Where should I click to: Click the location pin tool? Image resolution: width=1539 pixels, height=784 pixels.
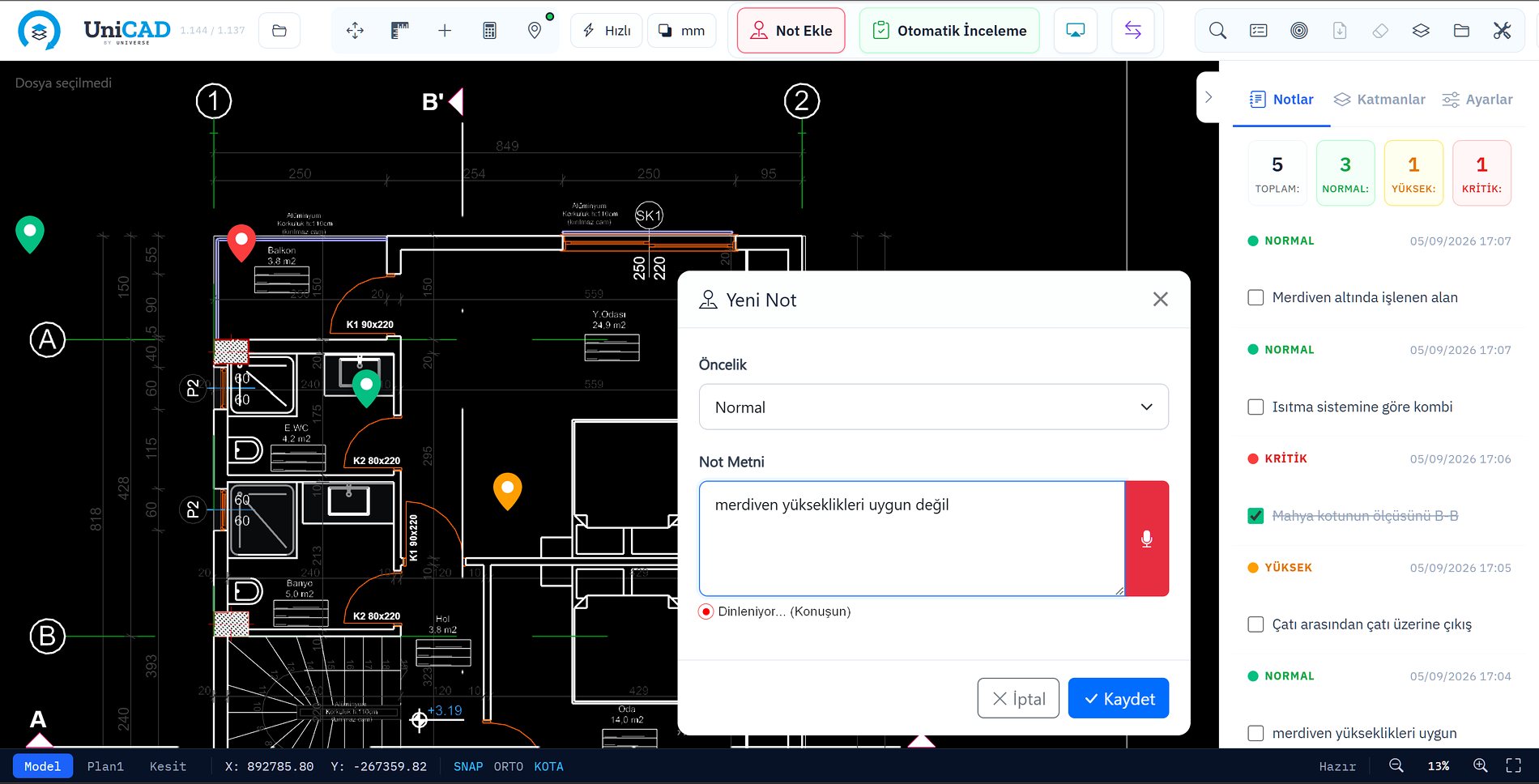[x=535, y=31]
